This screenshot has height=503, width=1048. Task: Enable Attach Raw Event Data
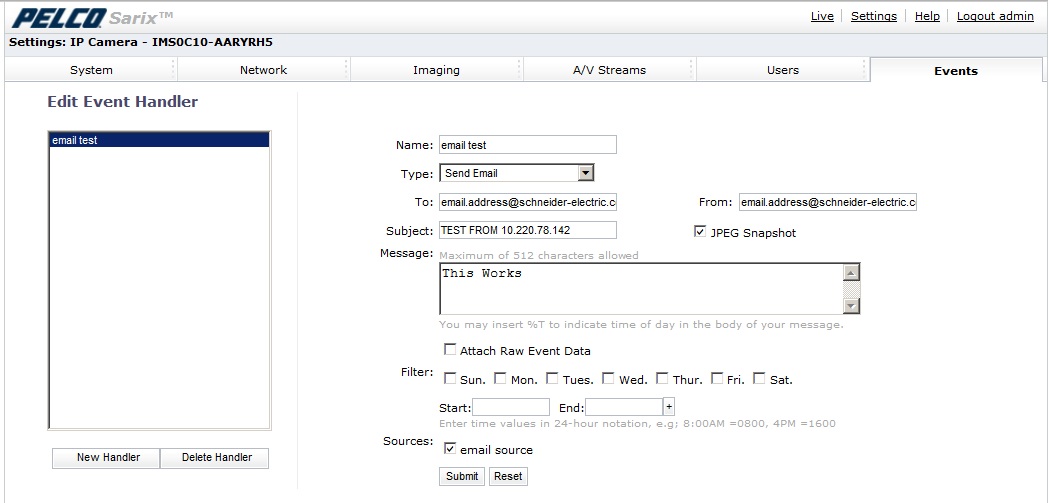[450, 350]
